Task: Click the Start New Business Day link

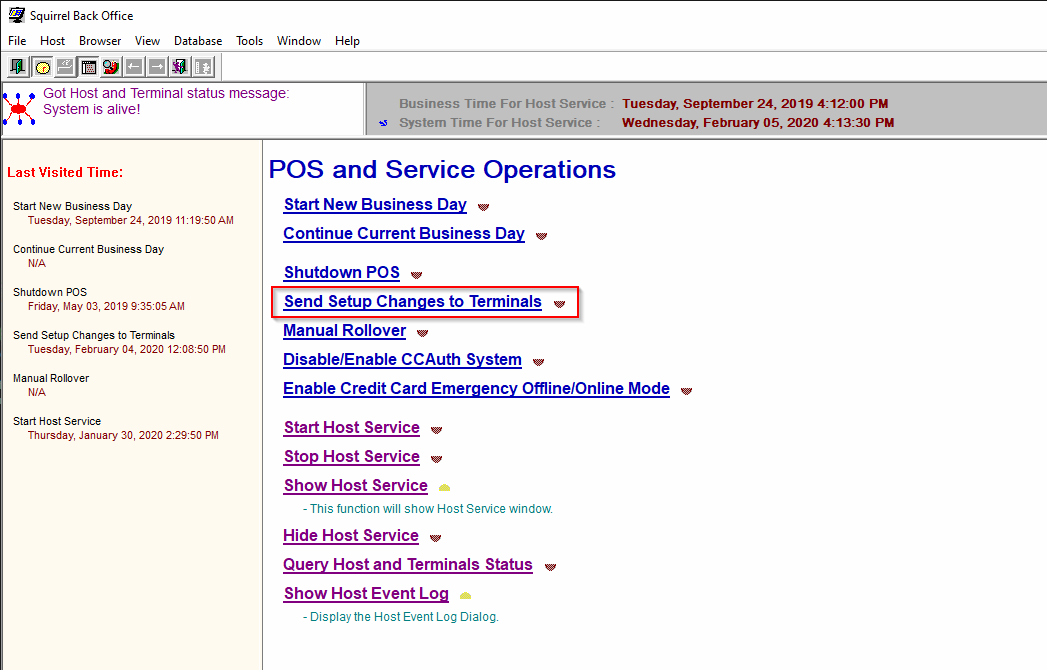Action: coord(375,204)
